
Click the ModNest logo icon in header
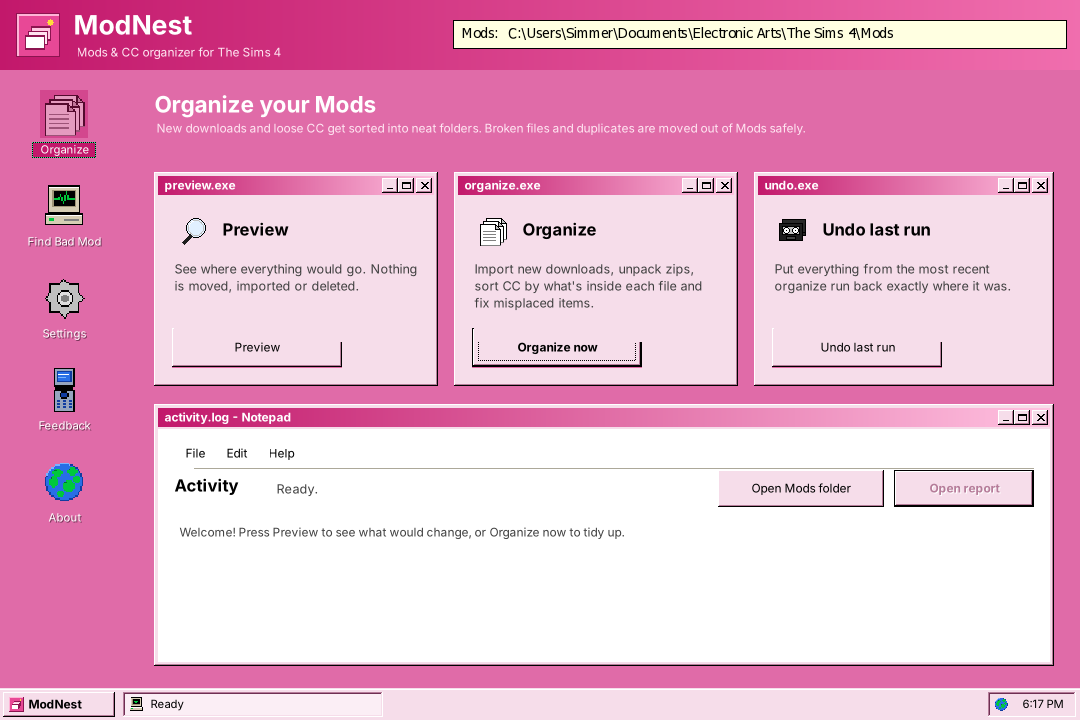pyautogui.click(x=38, y=34)
